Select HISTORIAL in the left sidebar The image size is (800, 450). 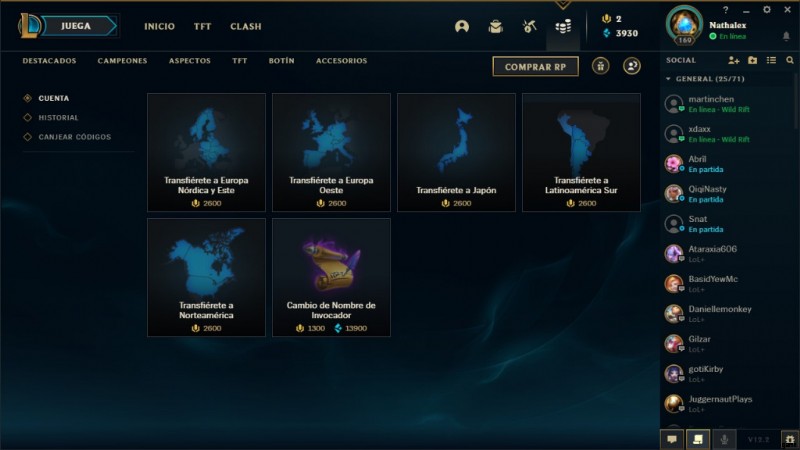[58, 118]
